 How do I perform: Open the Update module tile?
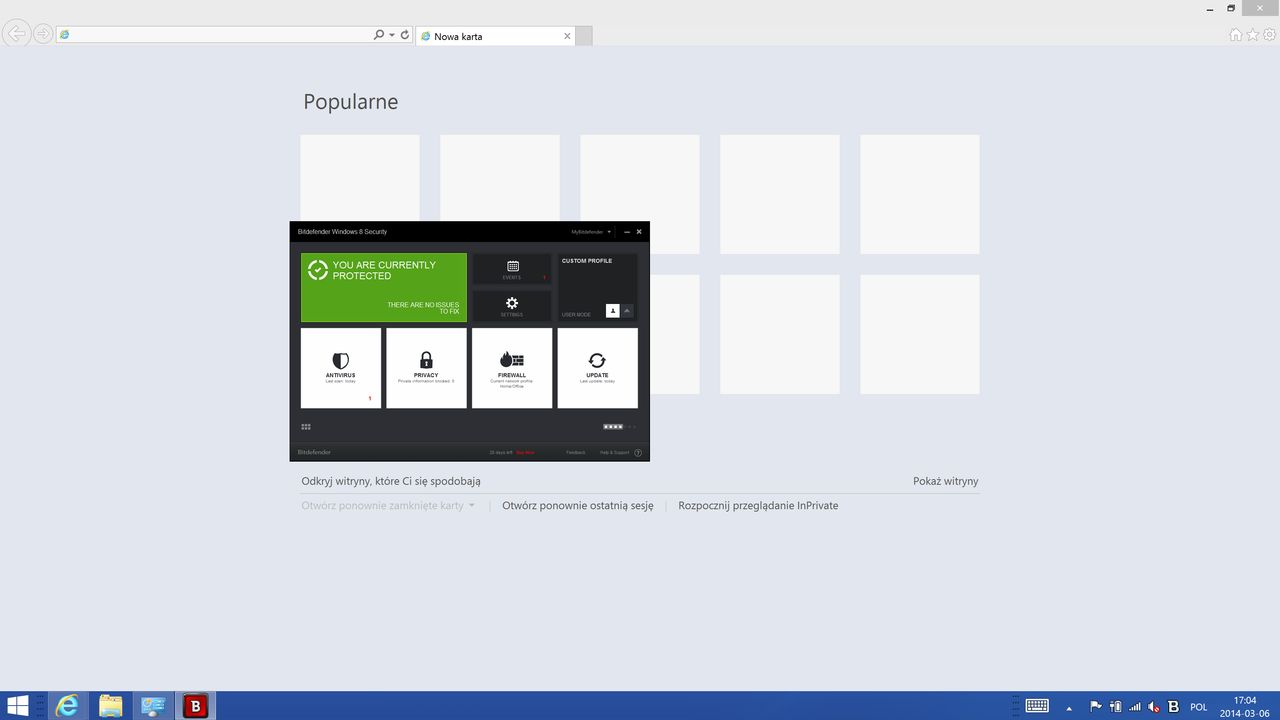(597, 368)
